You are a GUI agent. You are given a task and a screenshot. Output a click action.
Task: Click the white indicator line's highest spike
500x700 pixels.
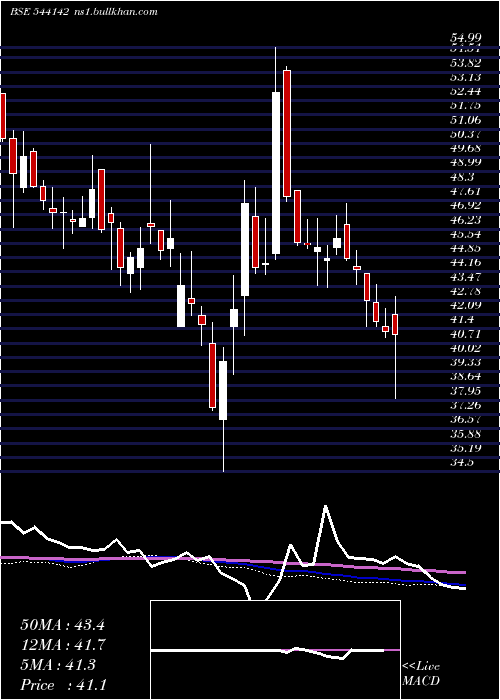[325, 506]
